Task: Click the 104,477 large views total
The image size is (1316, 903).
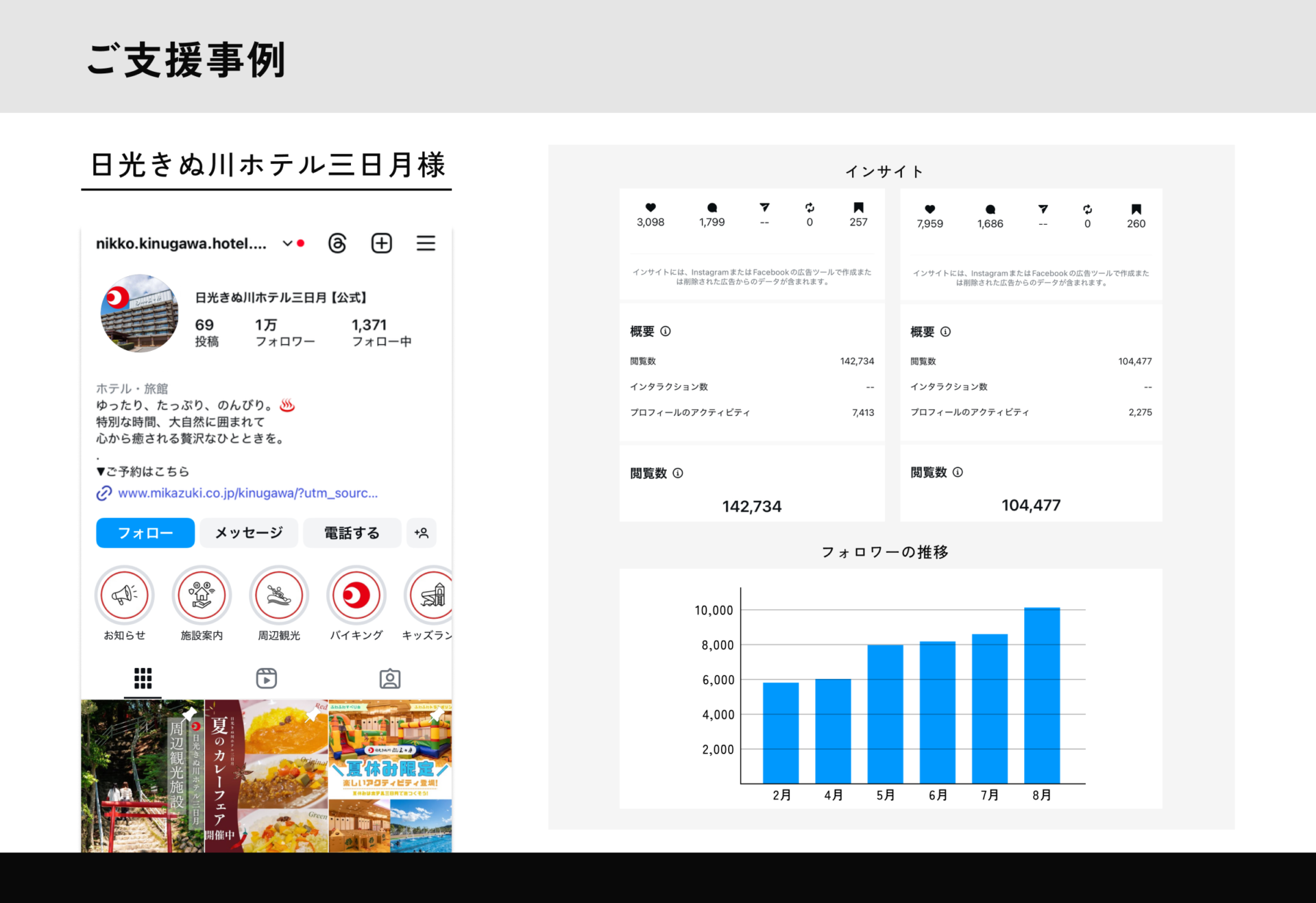Action: click(x=1031, y=505)
